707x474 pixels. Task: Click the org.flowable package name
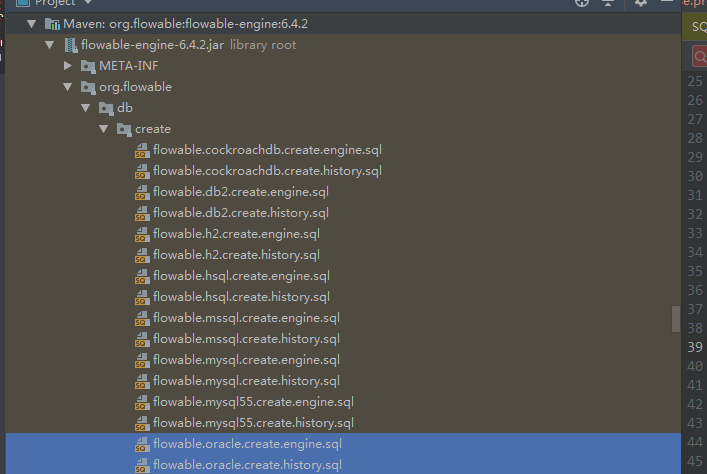[x=135, y=87]
